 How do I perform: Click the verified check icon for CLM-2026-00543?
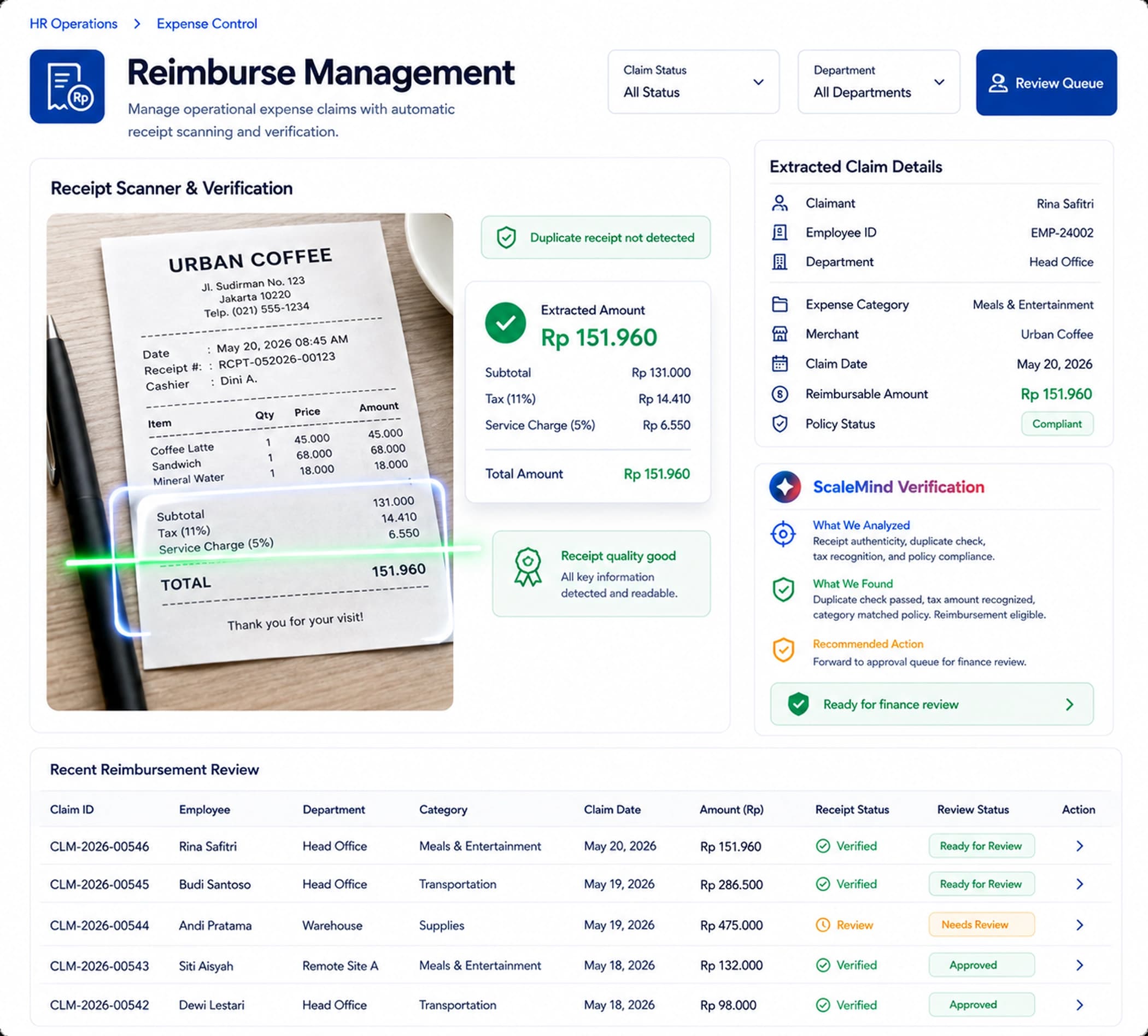[823, 966]
